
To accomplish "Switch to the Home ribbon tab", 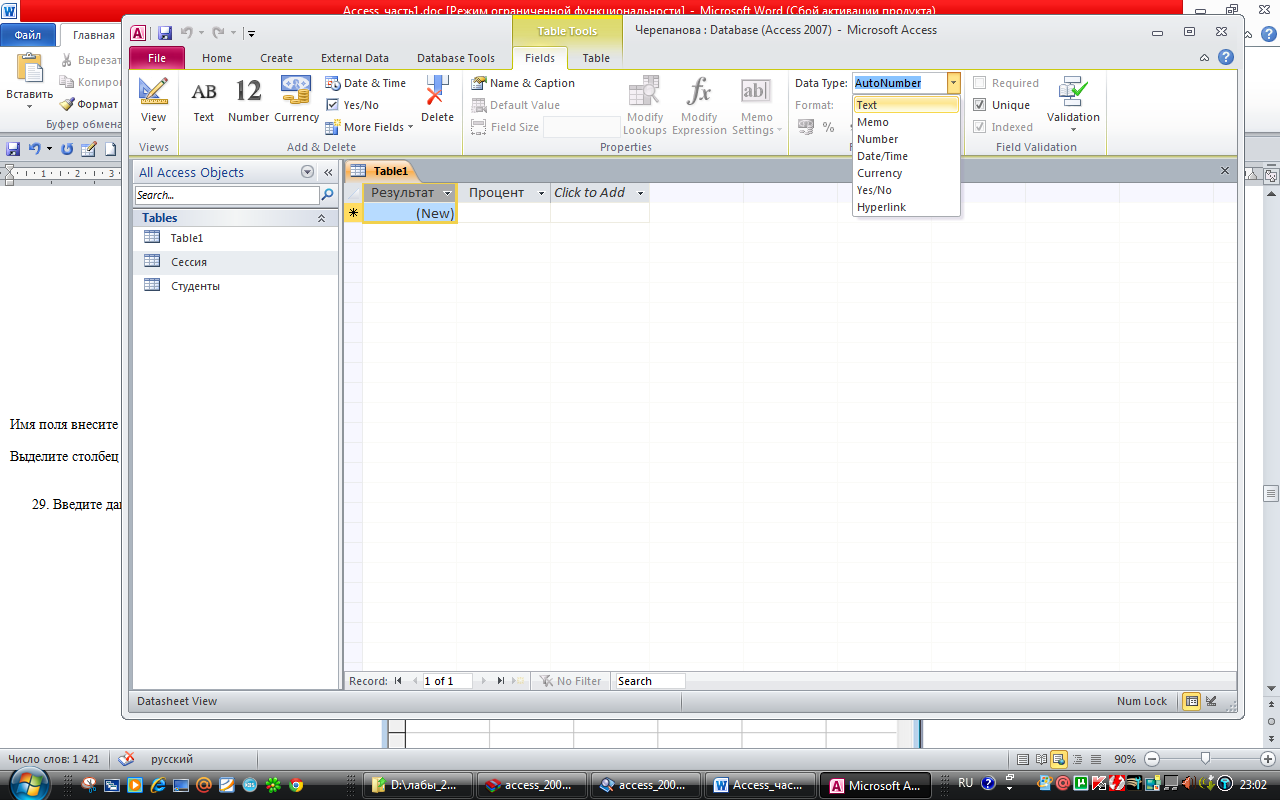I will coord(217,58).
